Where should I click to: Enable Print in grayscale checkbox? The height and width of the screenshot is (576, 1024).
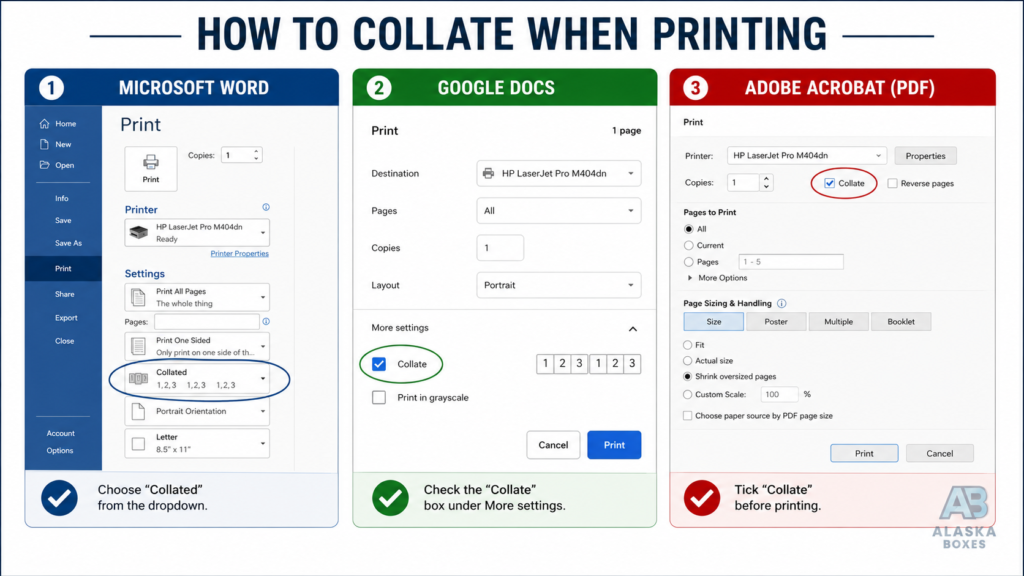pos(379,397)
